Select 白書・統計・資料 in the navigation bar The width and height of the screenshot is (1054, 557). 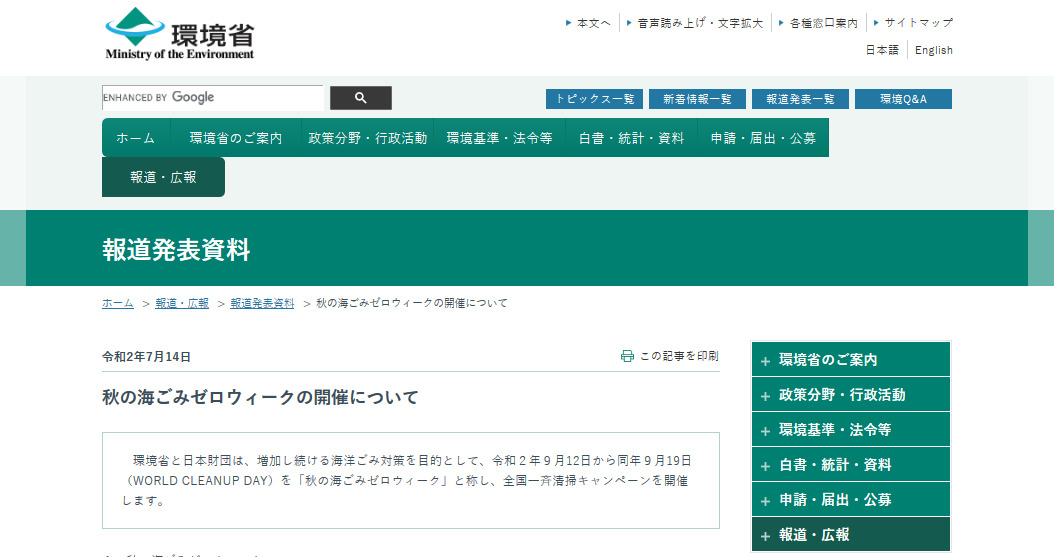631,138
